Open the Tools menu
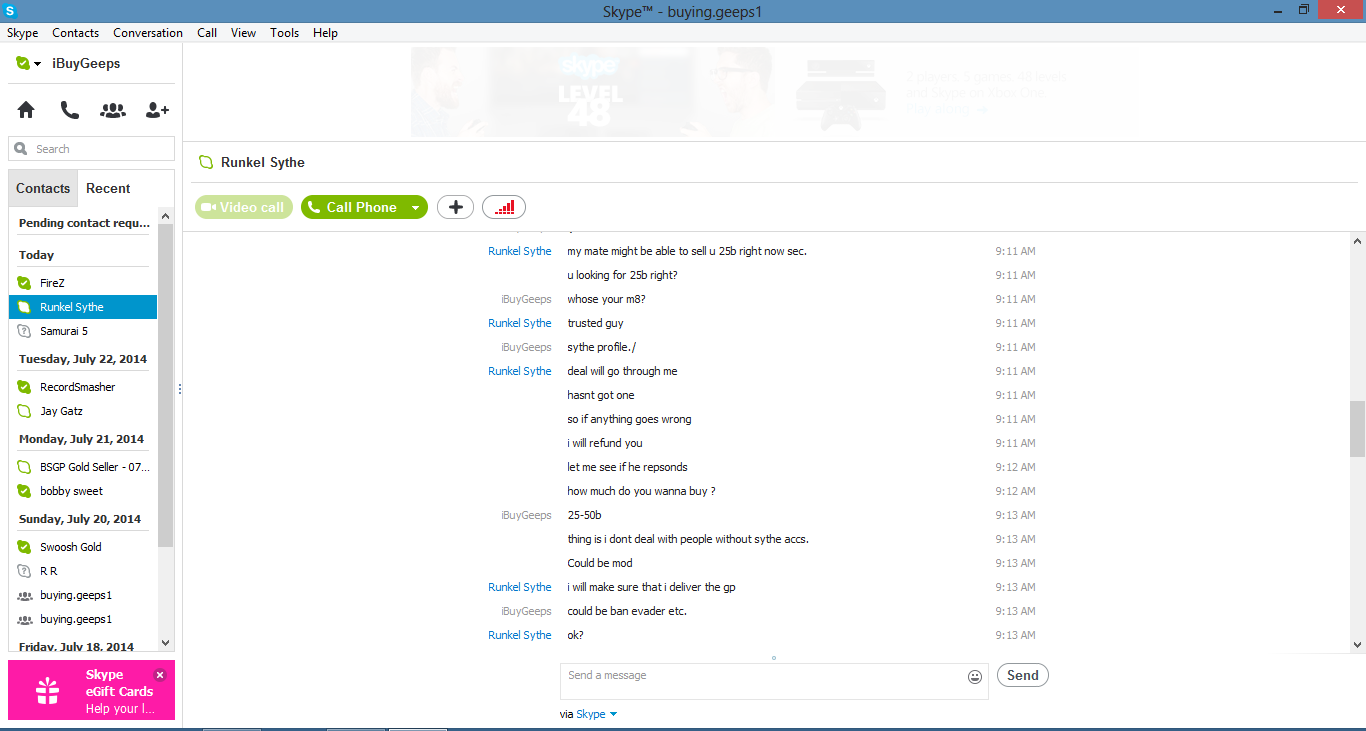Screen dimensions: 1366x731 284,33
